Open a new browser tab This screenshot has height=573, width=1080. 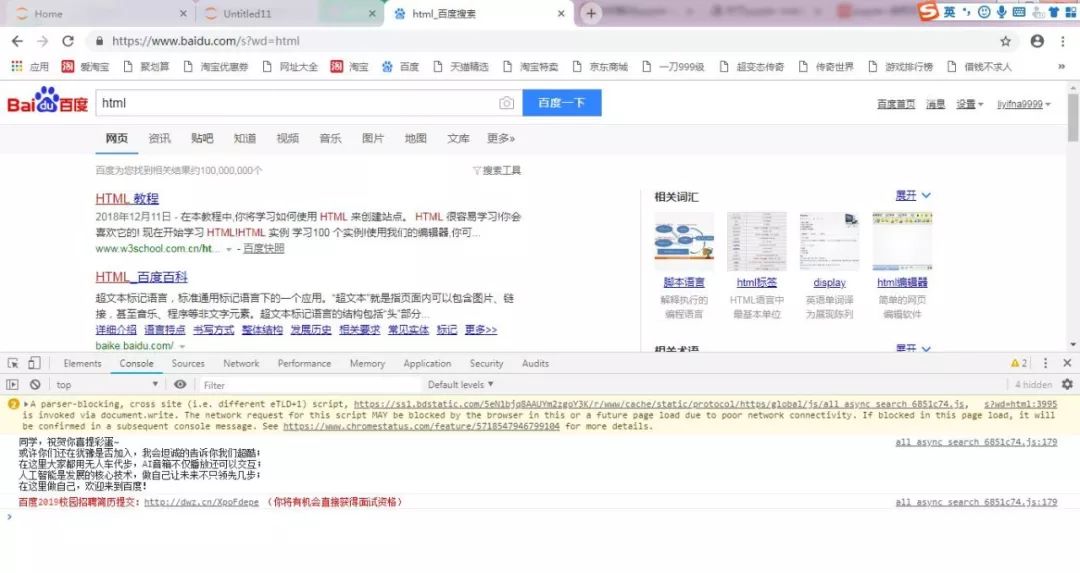click(x=591, y=13)
